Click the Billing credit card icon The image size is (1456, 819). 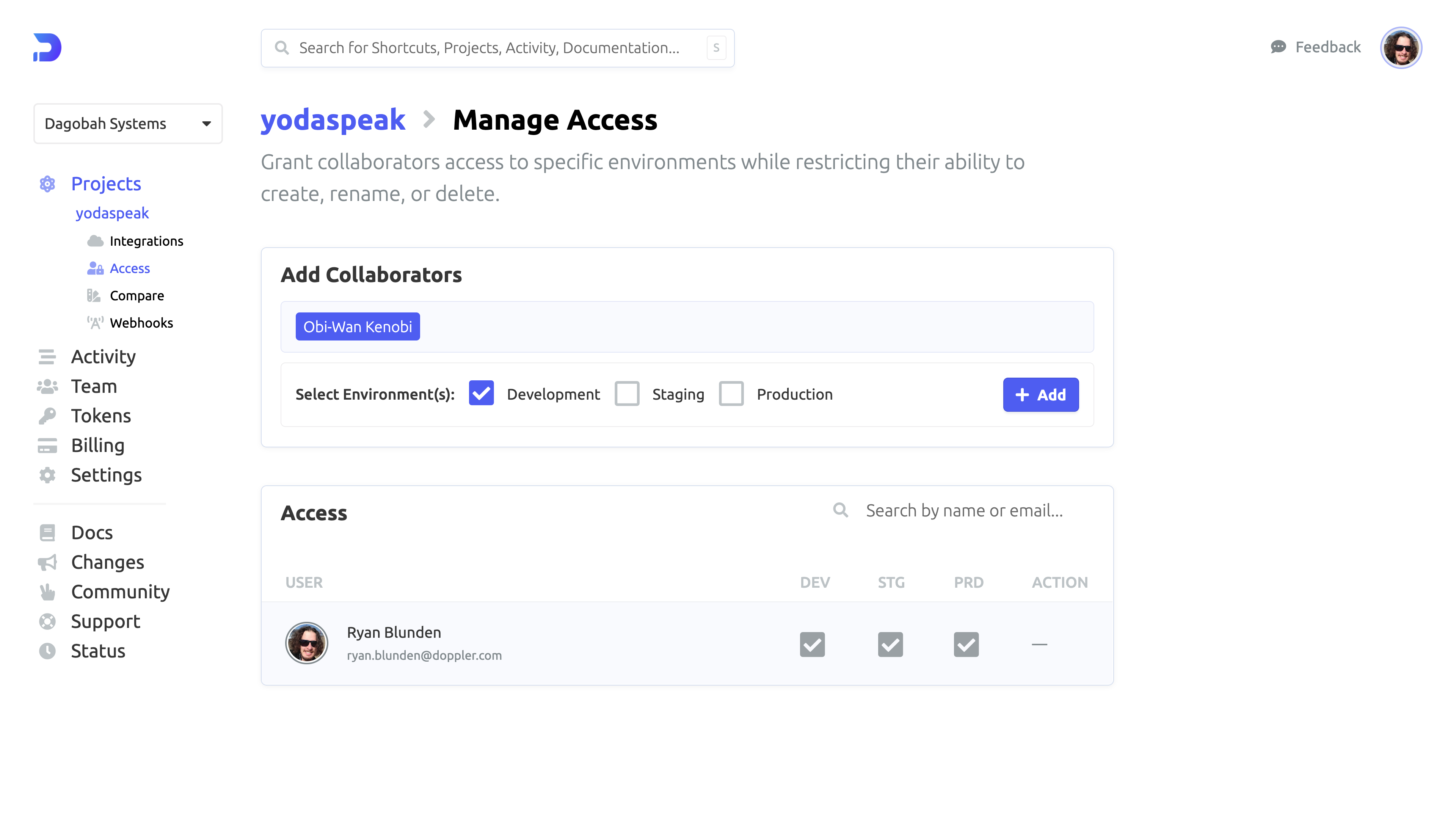coord(47,446)
